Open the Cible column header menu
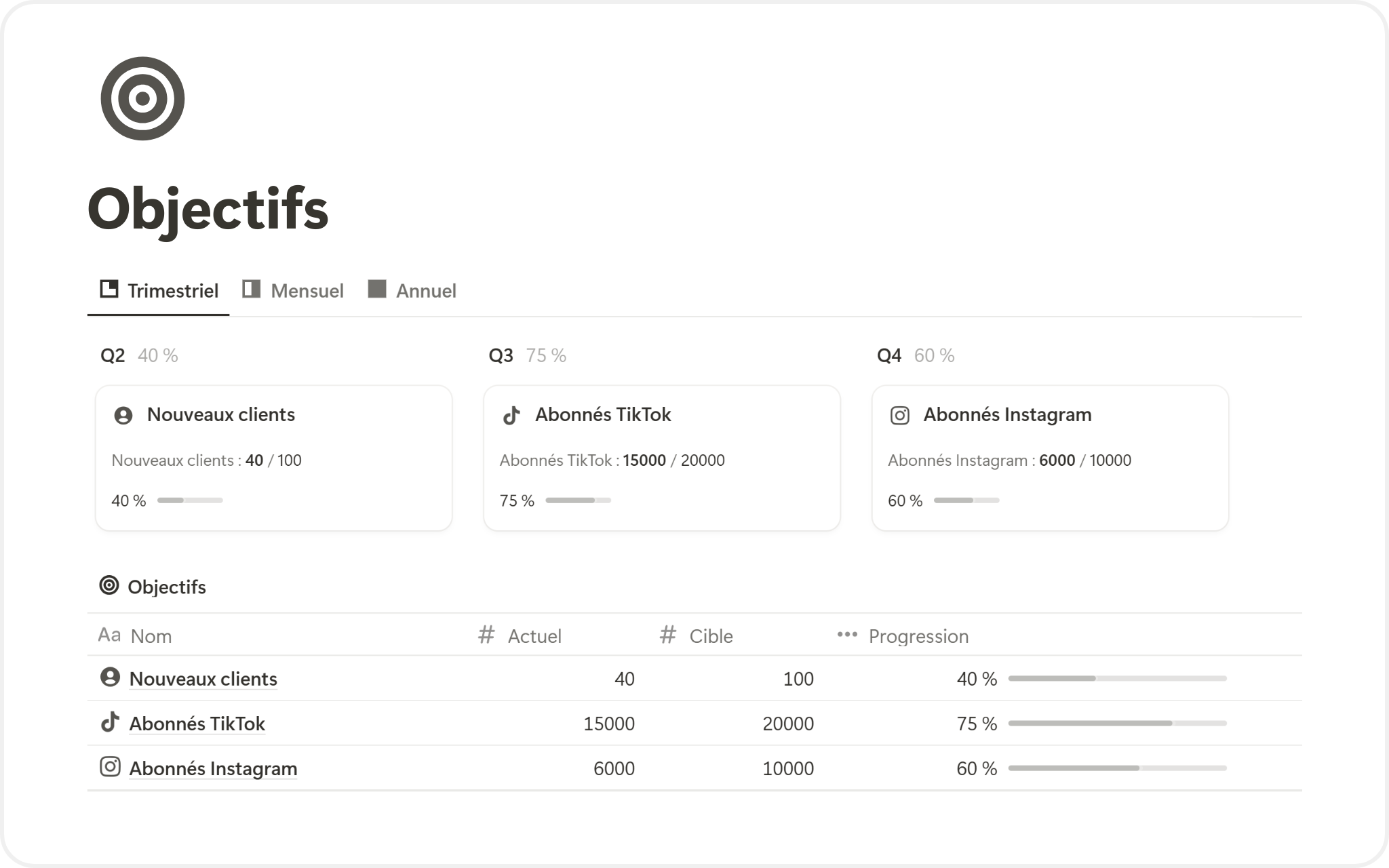1389x868 pixels. (710, 636)
